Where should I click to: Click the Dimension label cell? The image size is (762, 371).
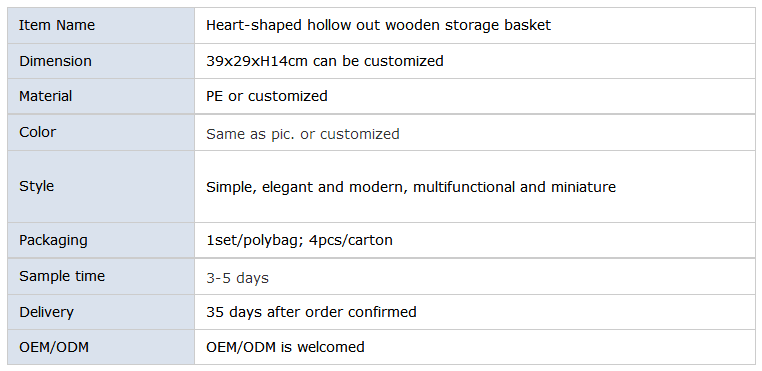click(101, 61)
